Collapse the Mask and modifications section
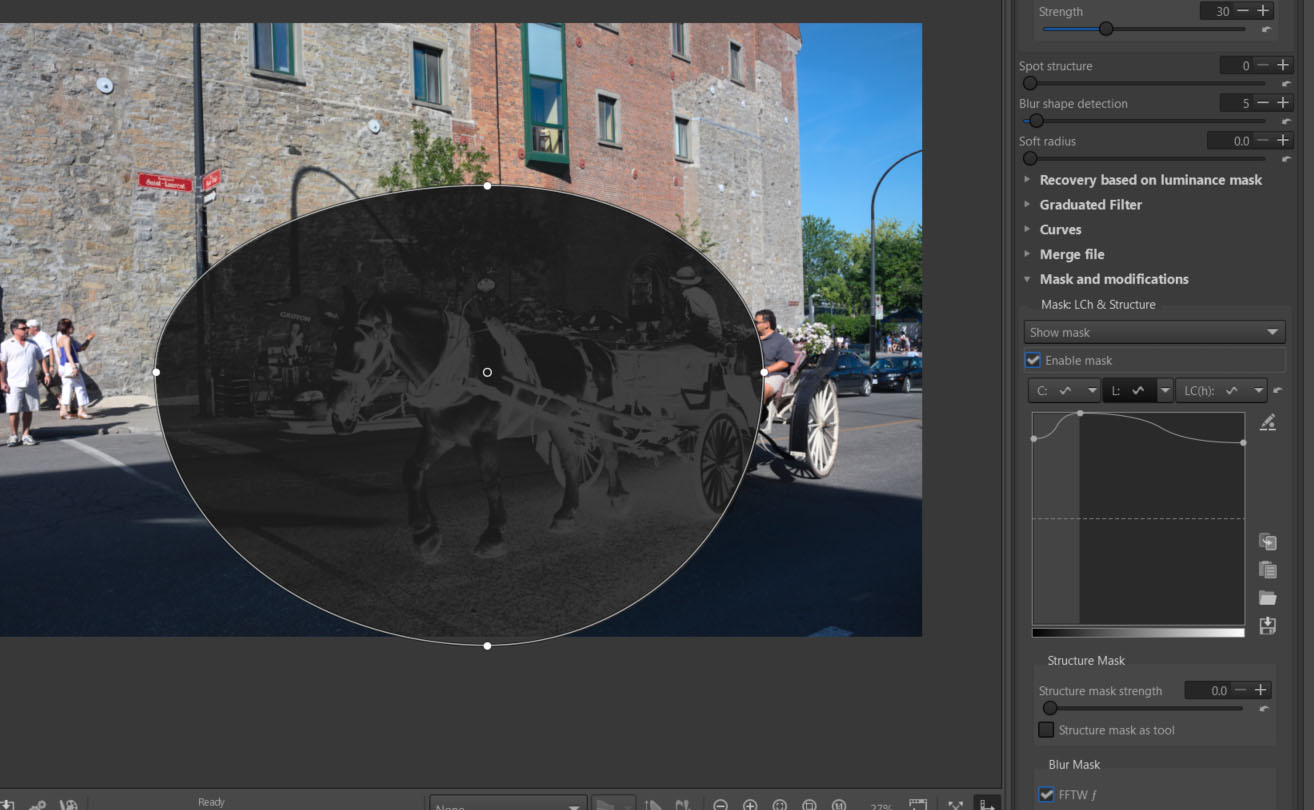Screen dimensions: 1314x810 coord(1113,279)
